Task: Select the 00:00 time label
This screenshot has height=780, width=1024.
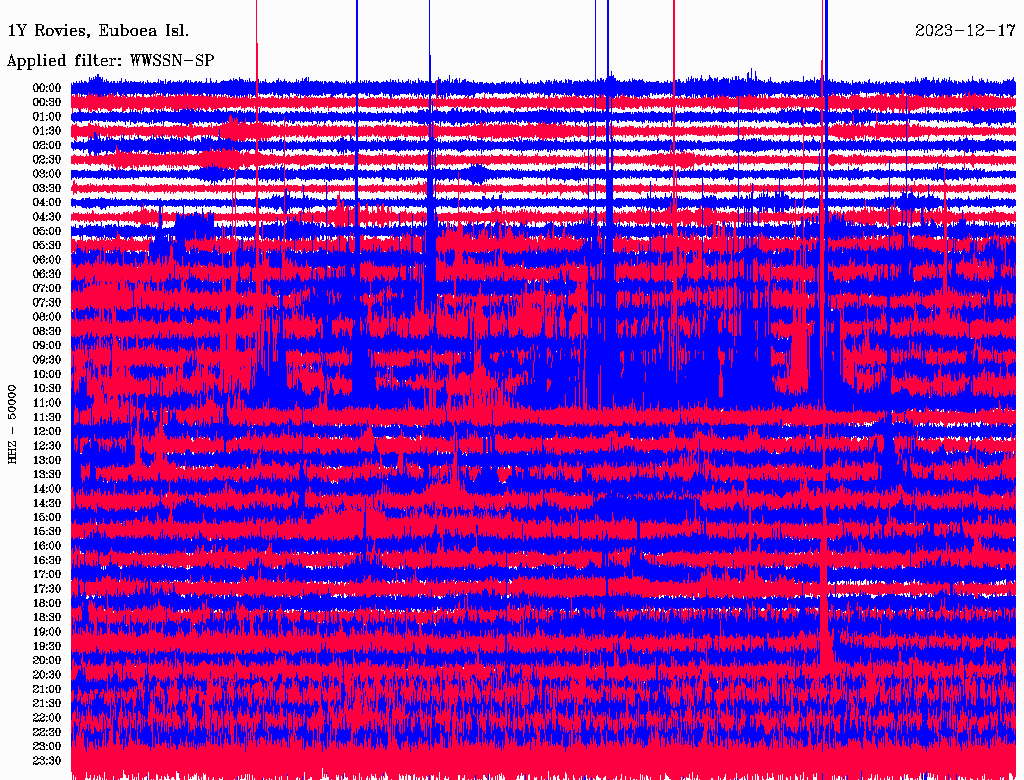Action: coord(47,88)
